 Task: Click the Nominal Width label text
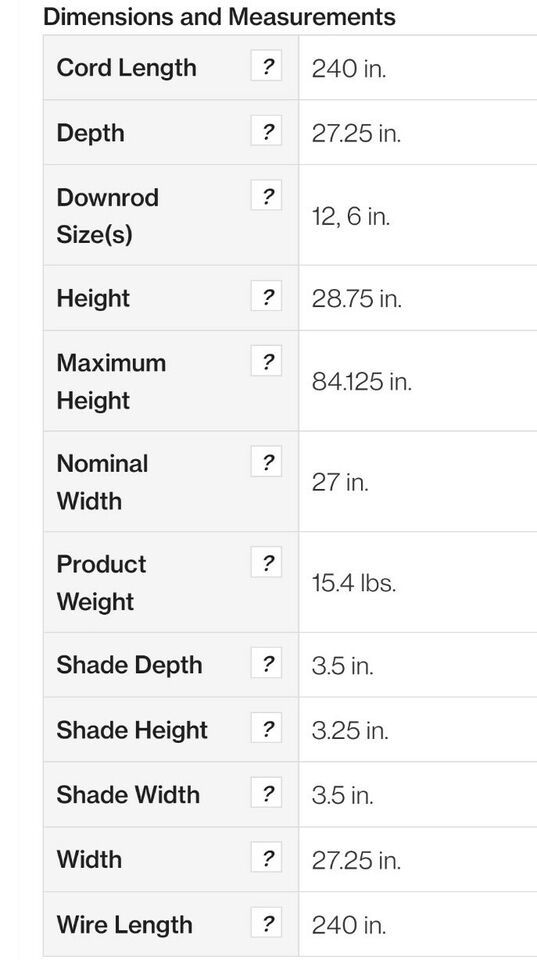click(102, 482)
